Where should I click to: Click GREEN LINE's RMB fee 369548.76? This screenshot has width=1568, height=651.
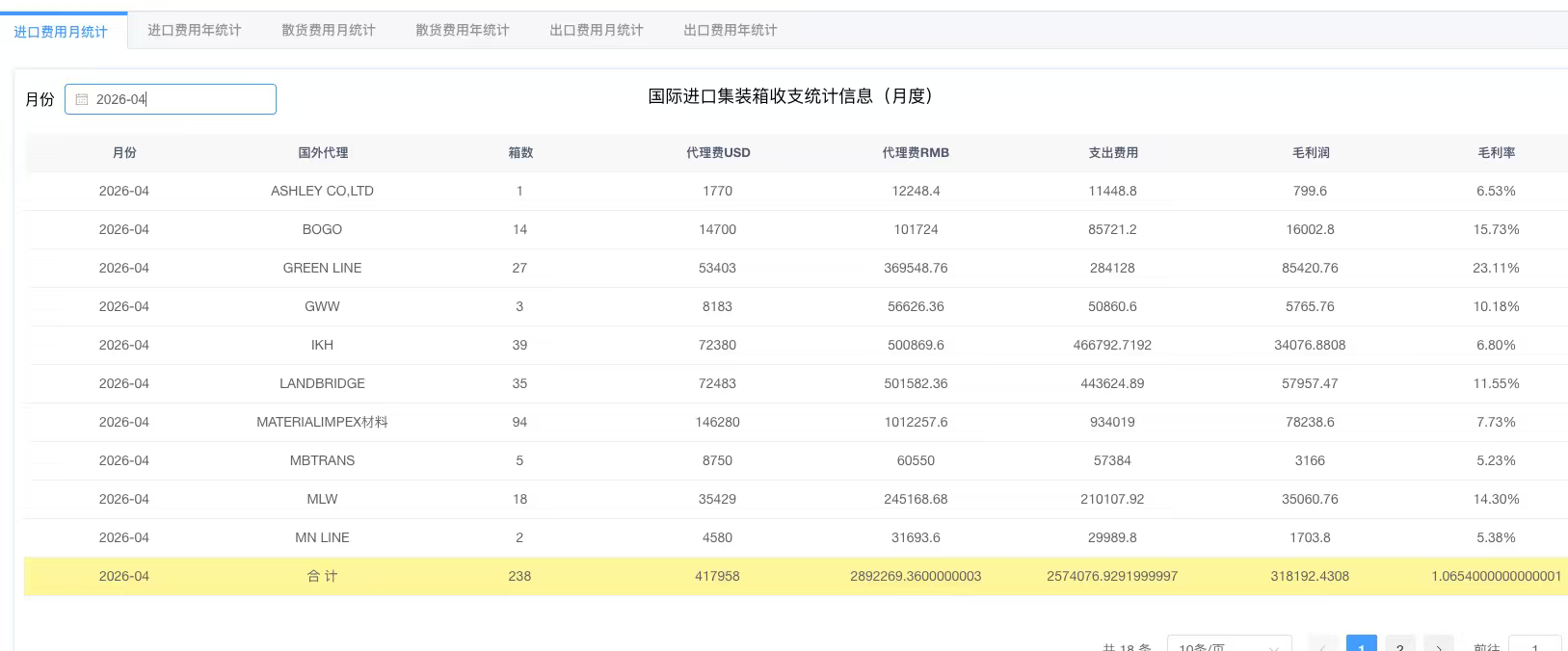916,268
